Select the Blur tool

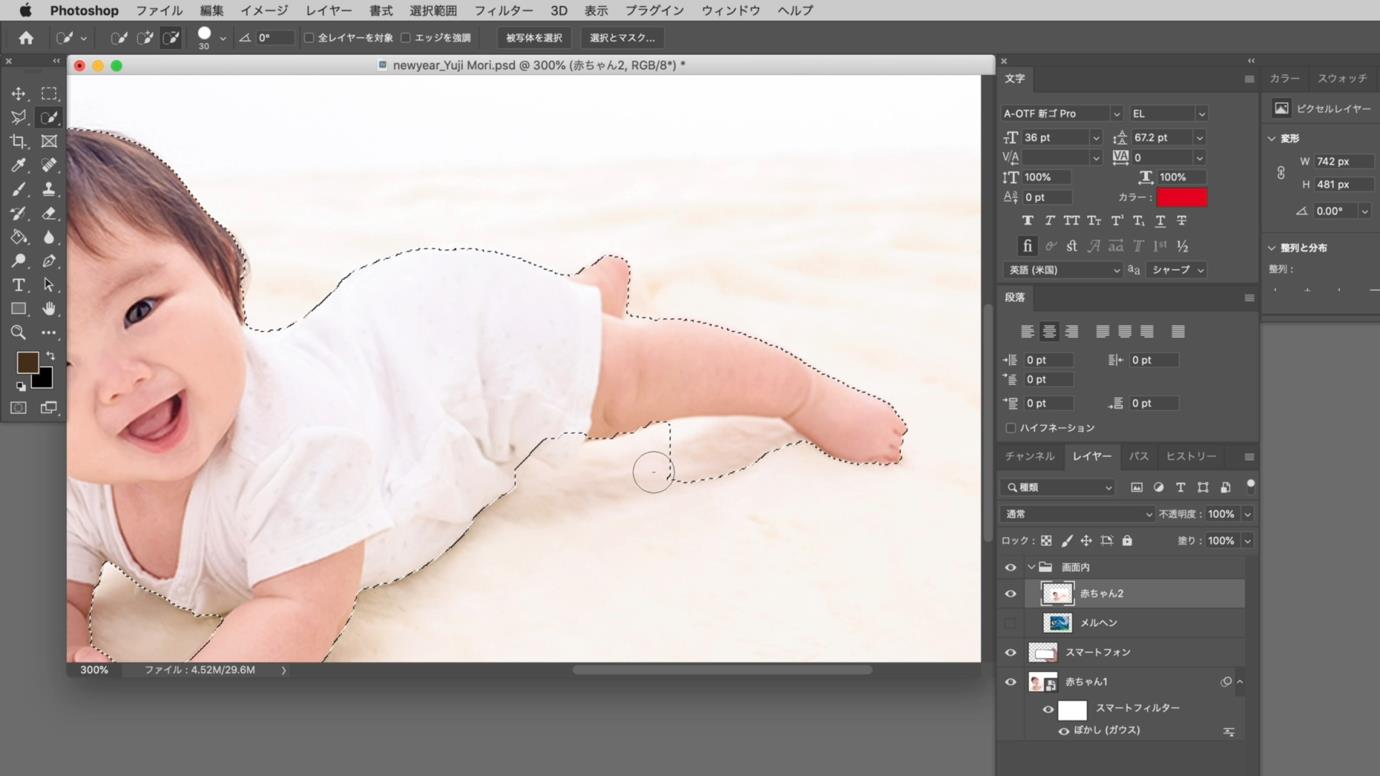49,237
